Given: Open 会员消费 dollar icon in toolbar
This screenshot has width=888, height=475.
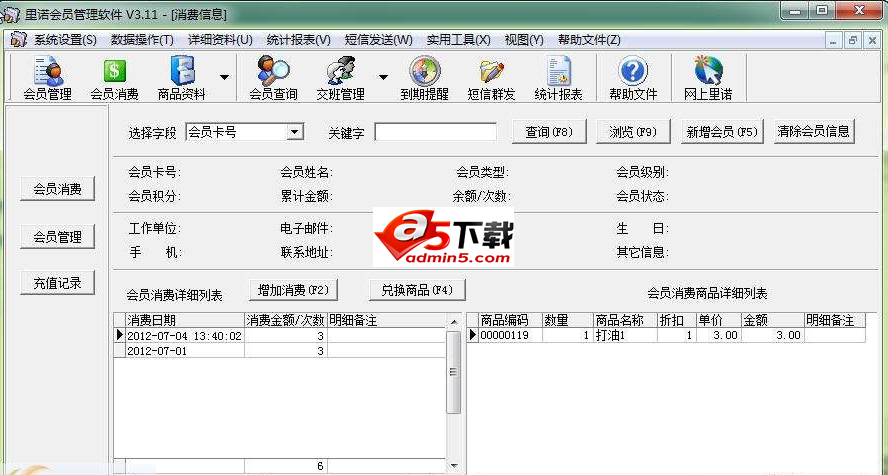Looking at the screenshot, I should pos(114,78).
